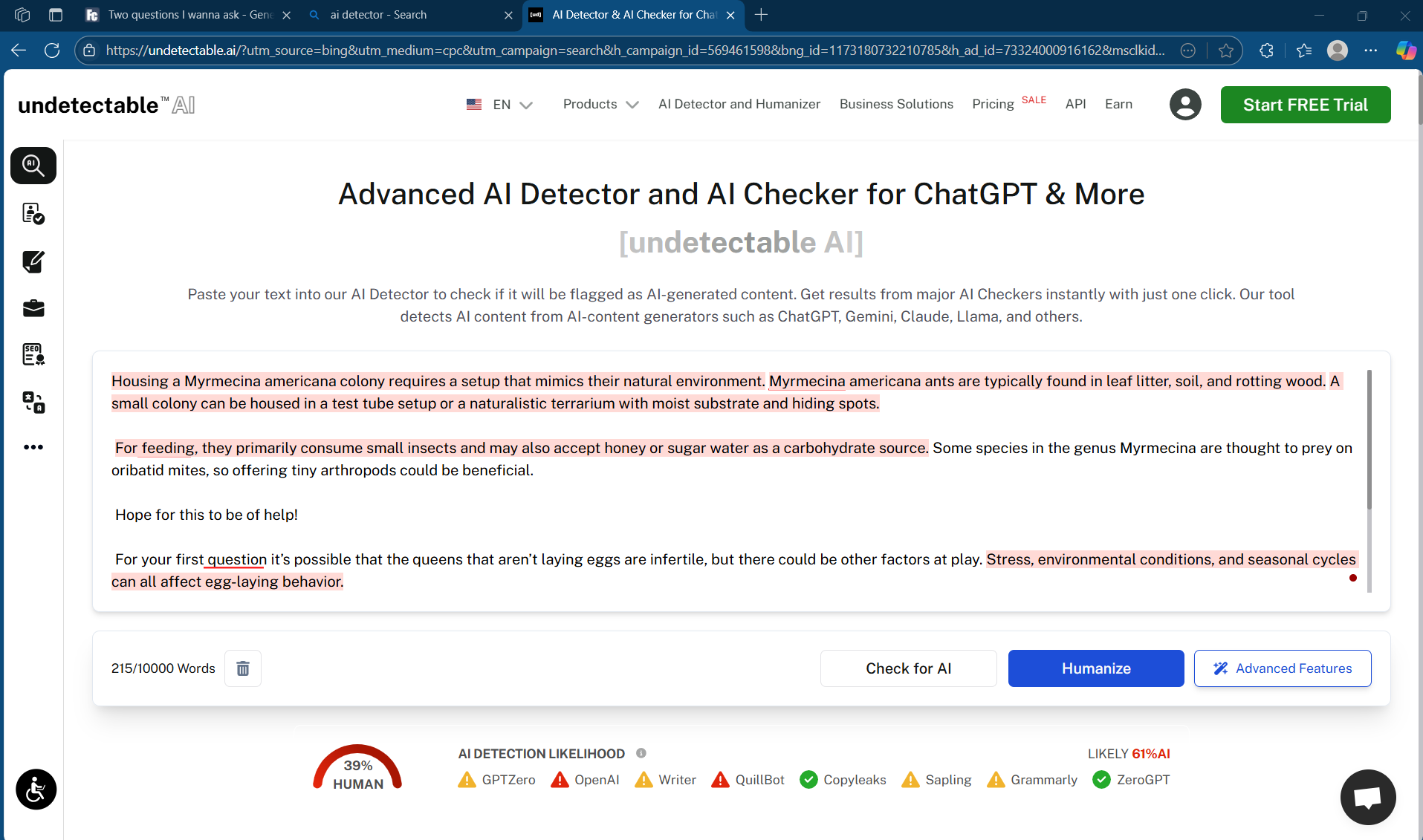Click the 'LIKELY 61%AI' text

(1129, 754)
